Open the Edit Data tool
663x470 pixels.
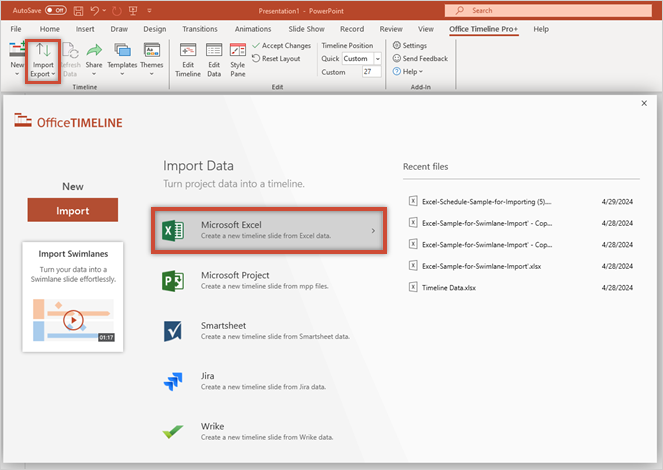(x=214, y=58)
